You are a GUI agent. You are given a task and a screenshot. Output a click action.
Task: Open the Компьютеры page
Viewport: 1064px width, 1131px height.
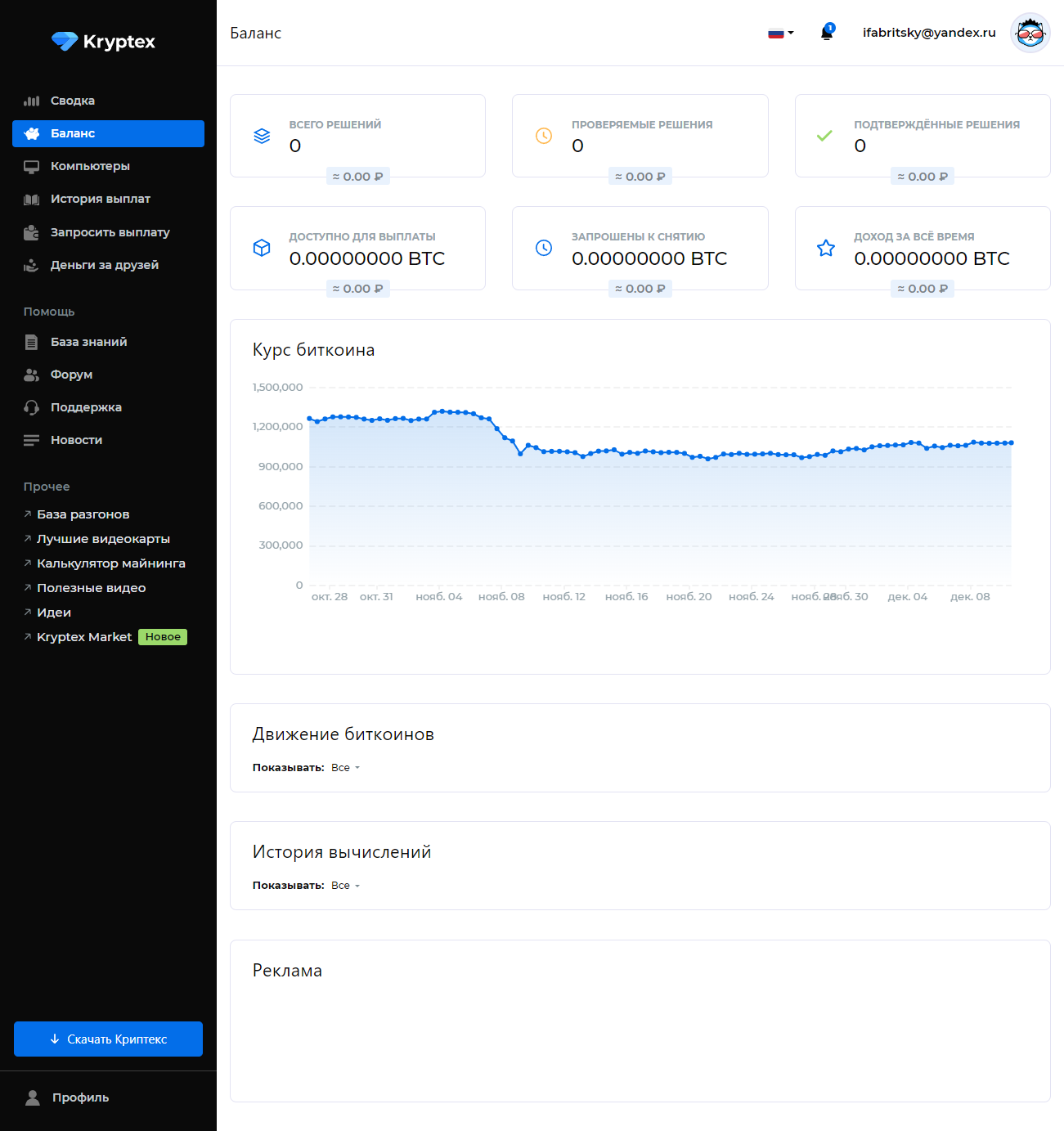click(x=108, y=166)
